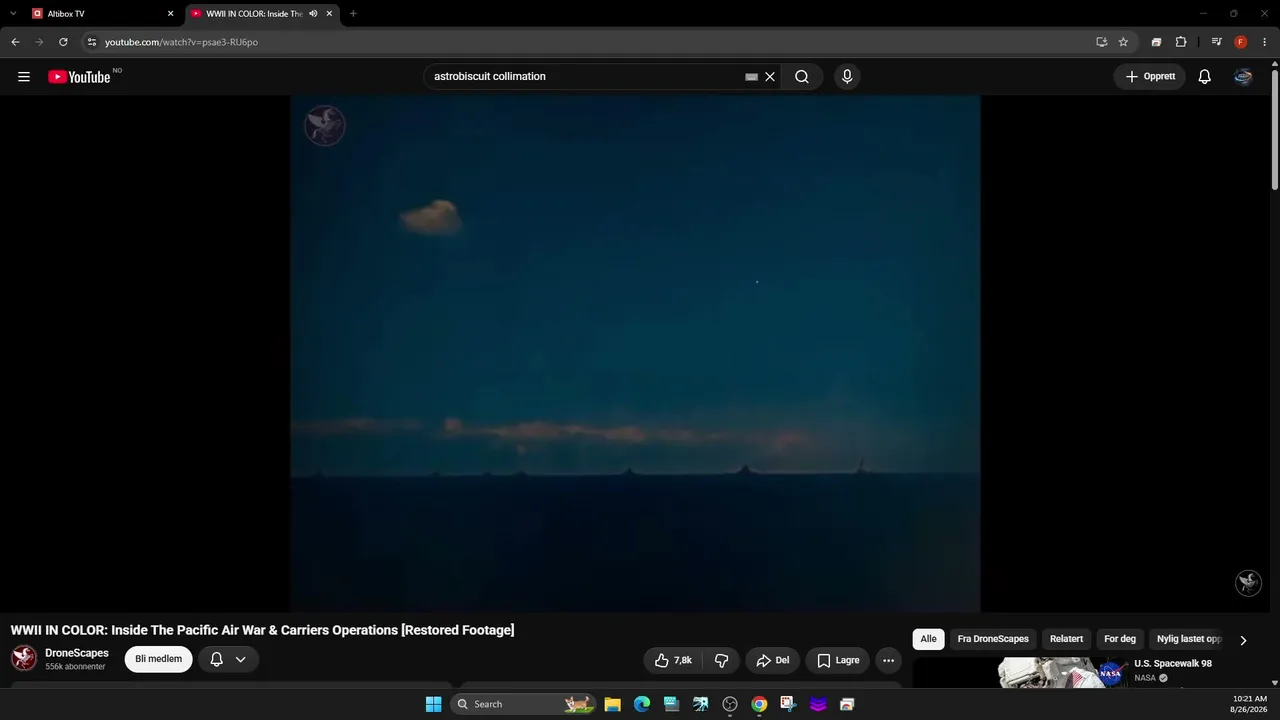The width and height of the screenshot is (1280, 720).
Task: Open YouTube notifications bell
Action: pyautogui.click(x=1205, y=77)
